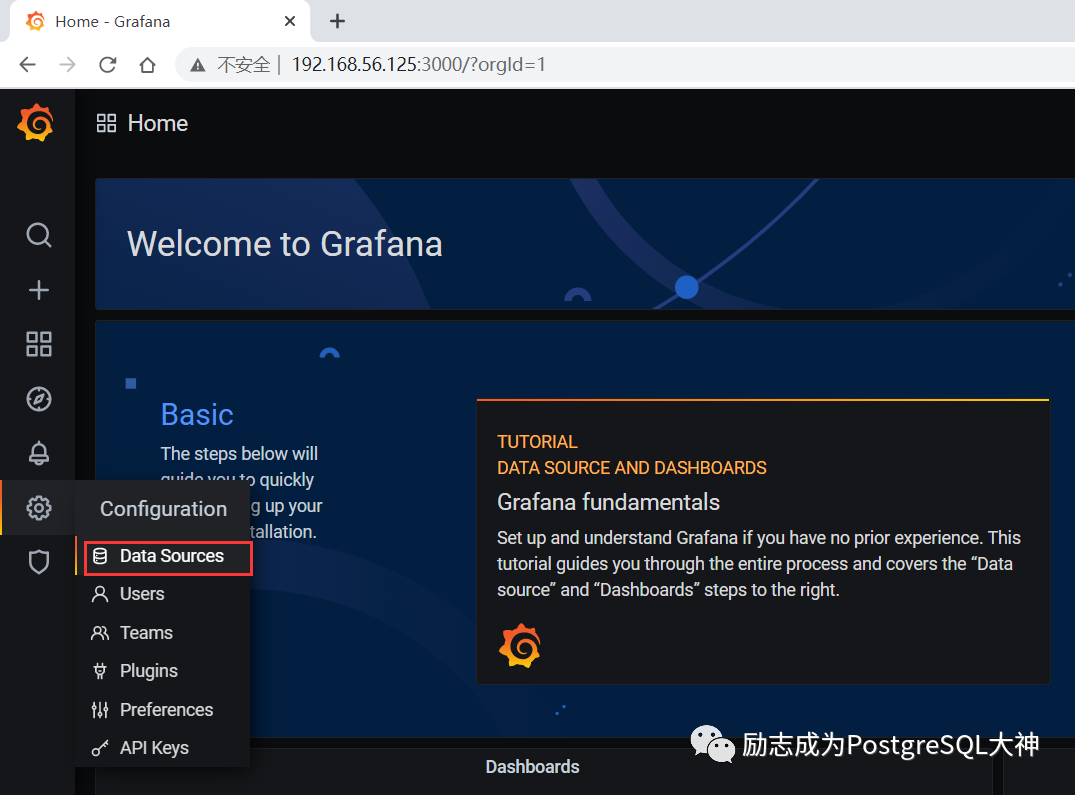
Task: Click the Teams people icon
Action: click(100, 633)
